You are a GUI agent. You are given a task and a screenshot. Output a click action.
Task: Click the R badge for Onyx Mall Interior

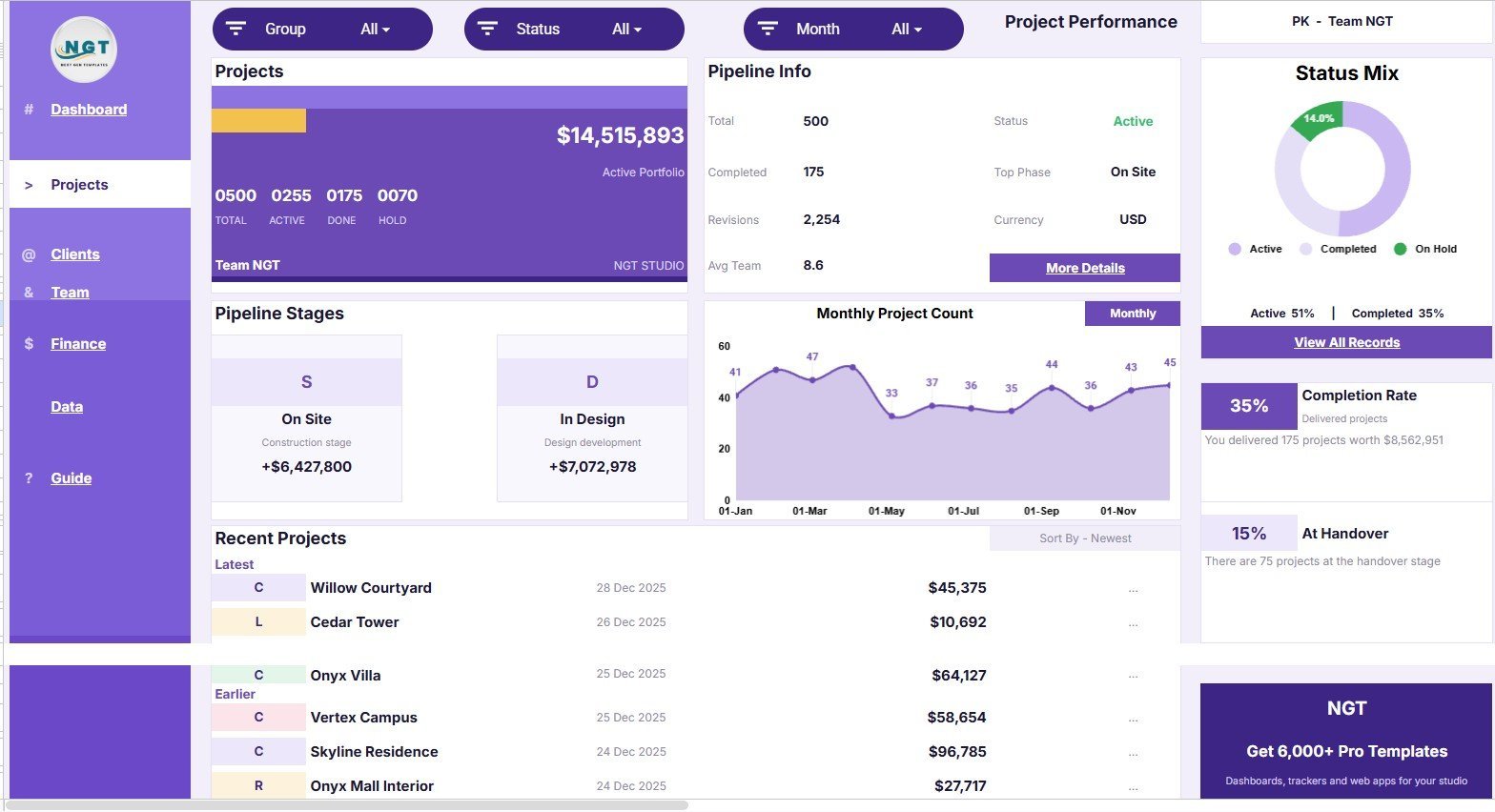[x=258, y=786]
